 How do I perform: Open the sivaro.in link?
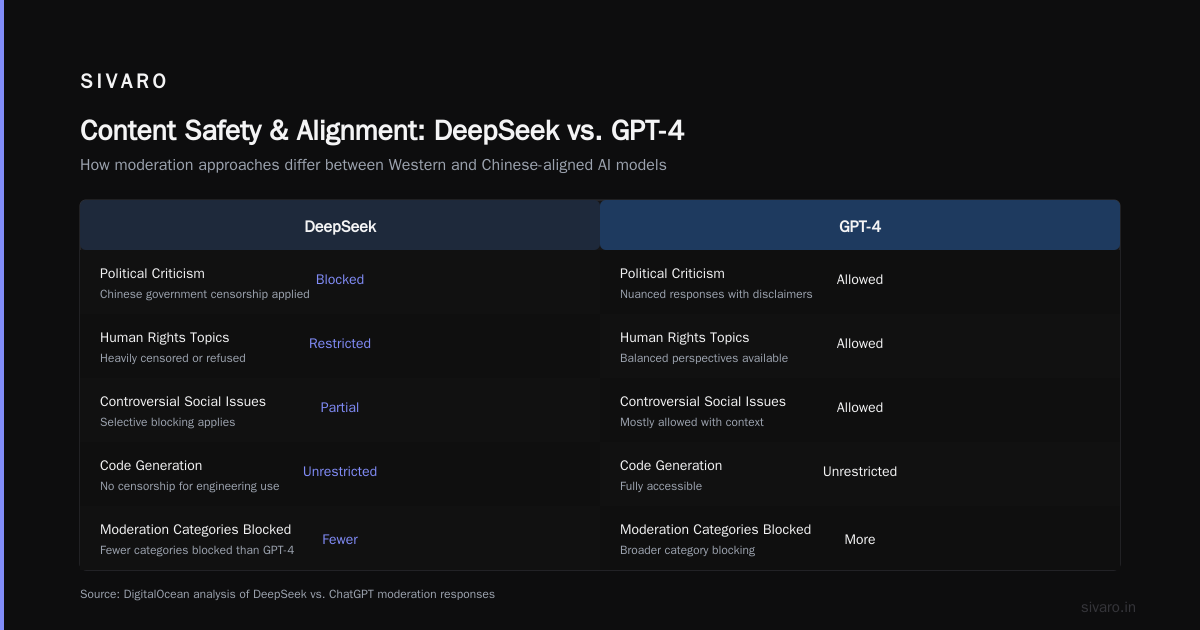tap(1109, 607)
